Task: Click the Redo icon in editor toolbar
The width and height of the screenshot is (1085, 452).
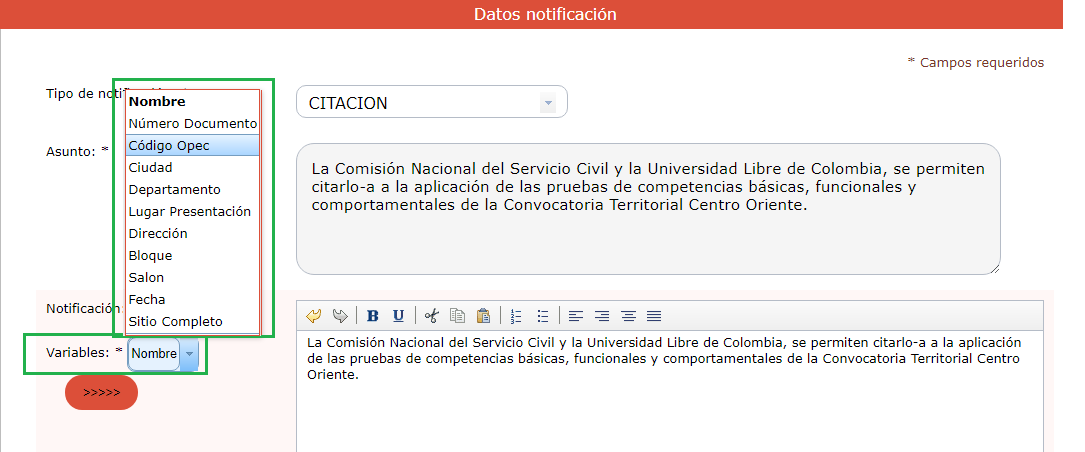Action: [x=340, y=316]
